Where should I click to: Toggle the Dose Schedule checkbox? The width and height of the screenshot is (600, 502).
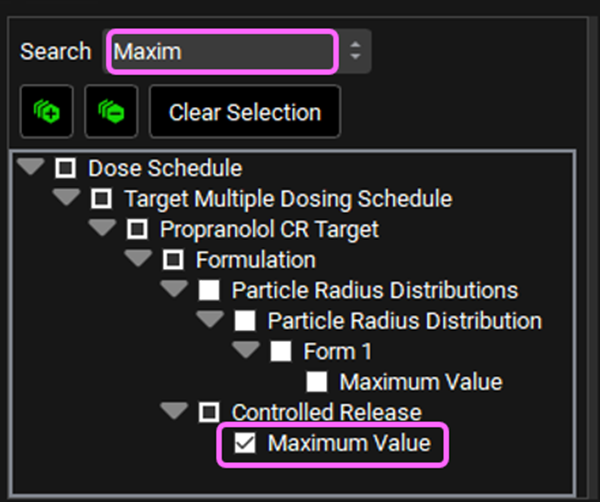tap(66, 169)
